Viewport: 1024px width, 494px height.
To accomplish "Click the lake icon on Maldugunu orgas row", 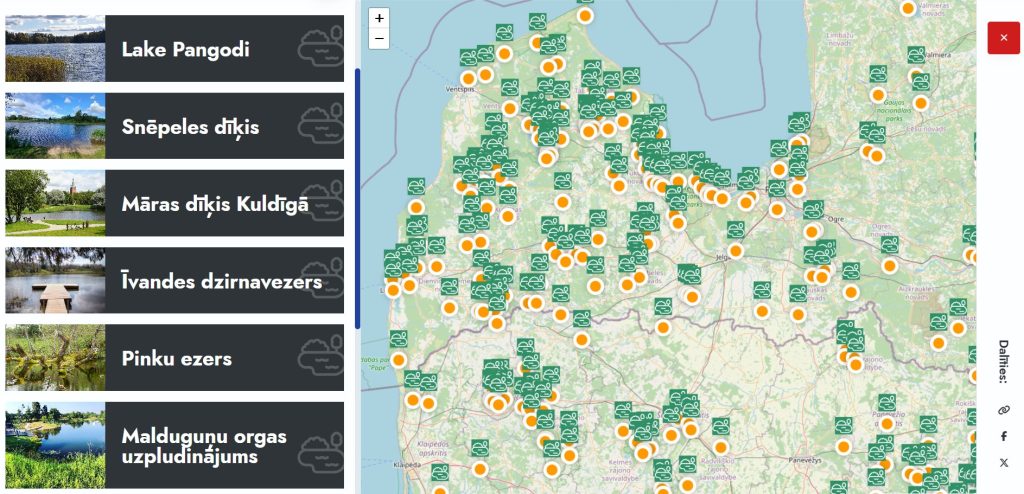I will (x=320, y=444).
